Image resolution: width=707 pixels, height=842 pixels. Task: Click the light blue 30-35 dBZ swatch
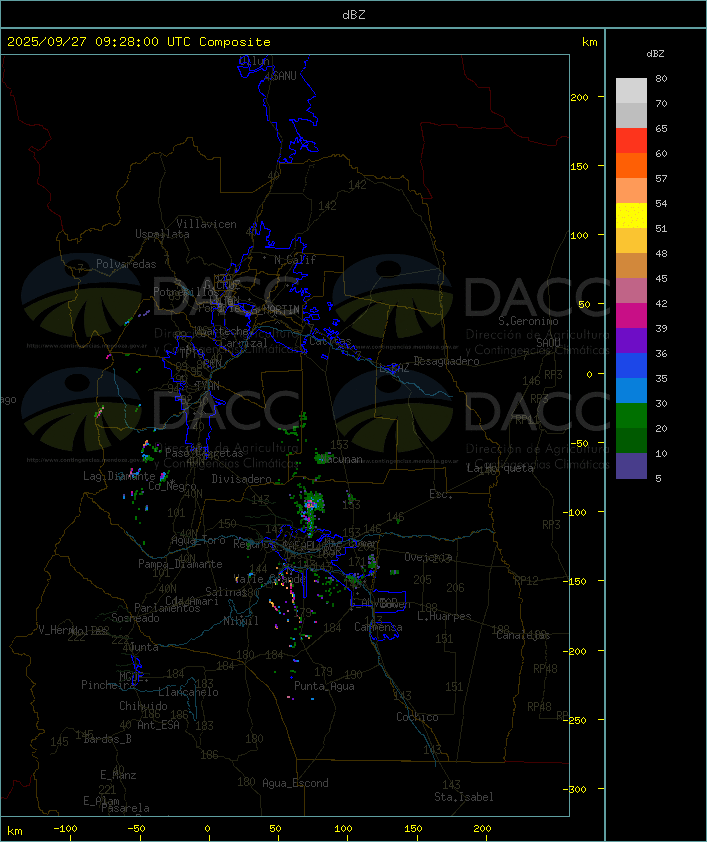click(x=631, y=390)
